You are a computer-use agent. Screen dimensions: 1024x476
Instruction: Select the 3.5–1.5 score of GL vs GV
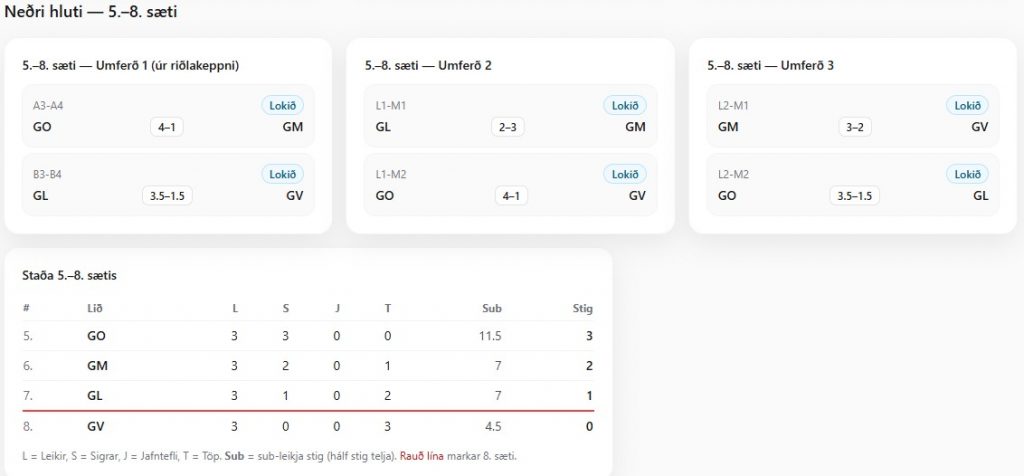point(167,195)
